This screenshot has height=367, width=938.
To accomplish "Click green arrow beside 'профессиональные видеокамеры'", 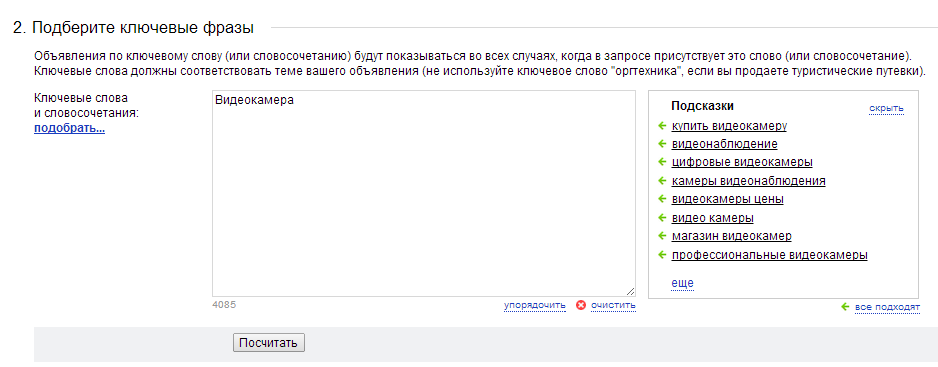I will point(662,254).
